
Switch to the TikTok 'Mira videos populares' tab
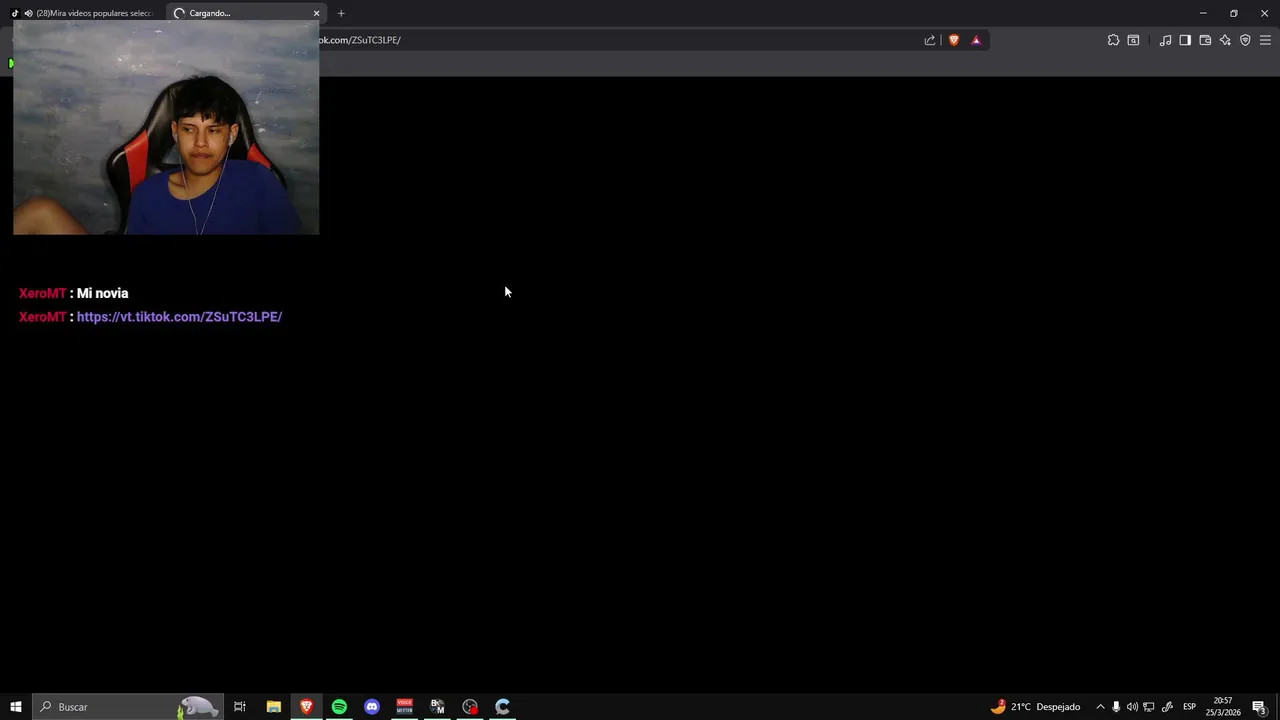[x=87, y=13]
